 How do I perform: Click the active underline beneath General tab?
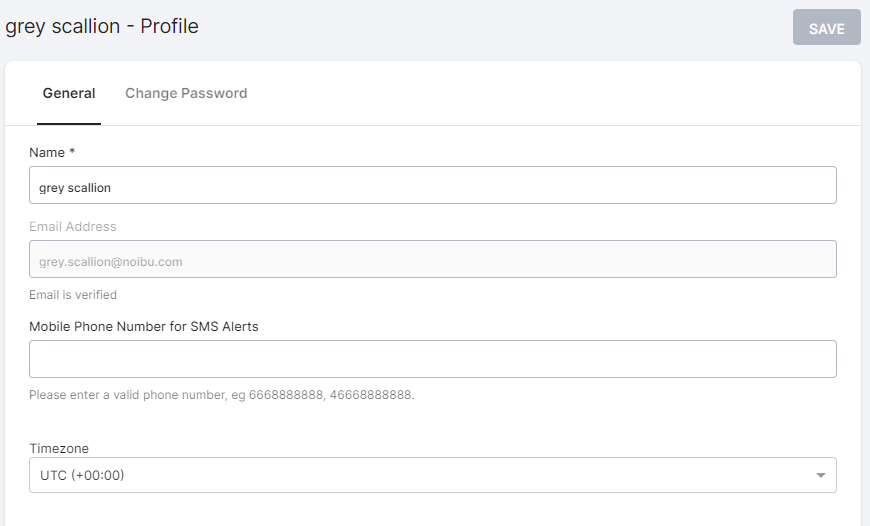pyautogui.click(x=69, y=124)
